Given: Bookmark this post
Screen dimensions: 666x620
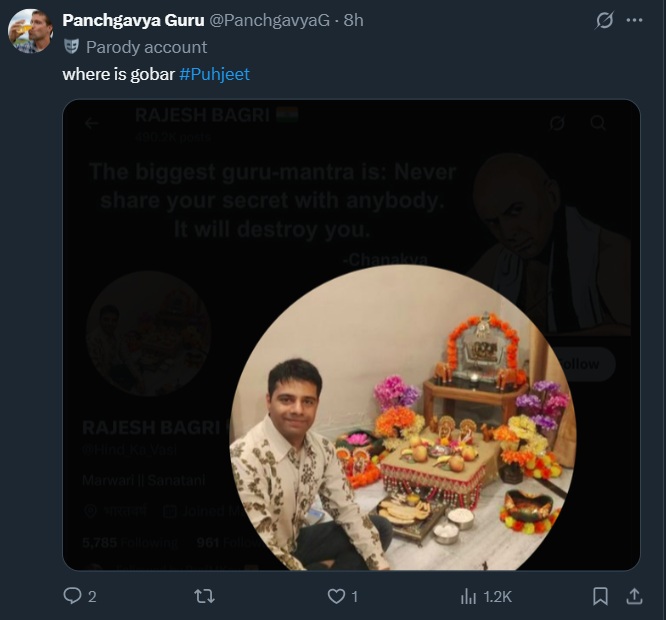Looking at the screenshot, I should pyautogui.click(x=600, y=596).
